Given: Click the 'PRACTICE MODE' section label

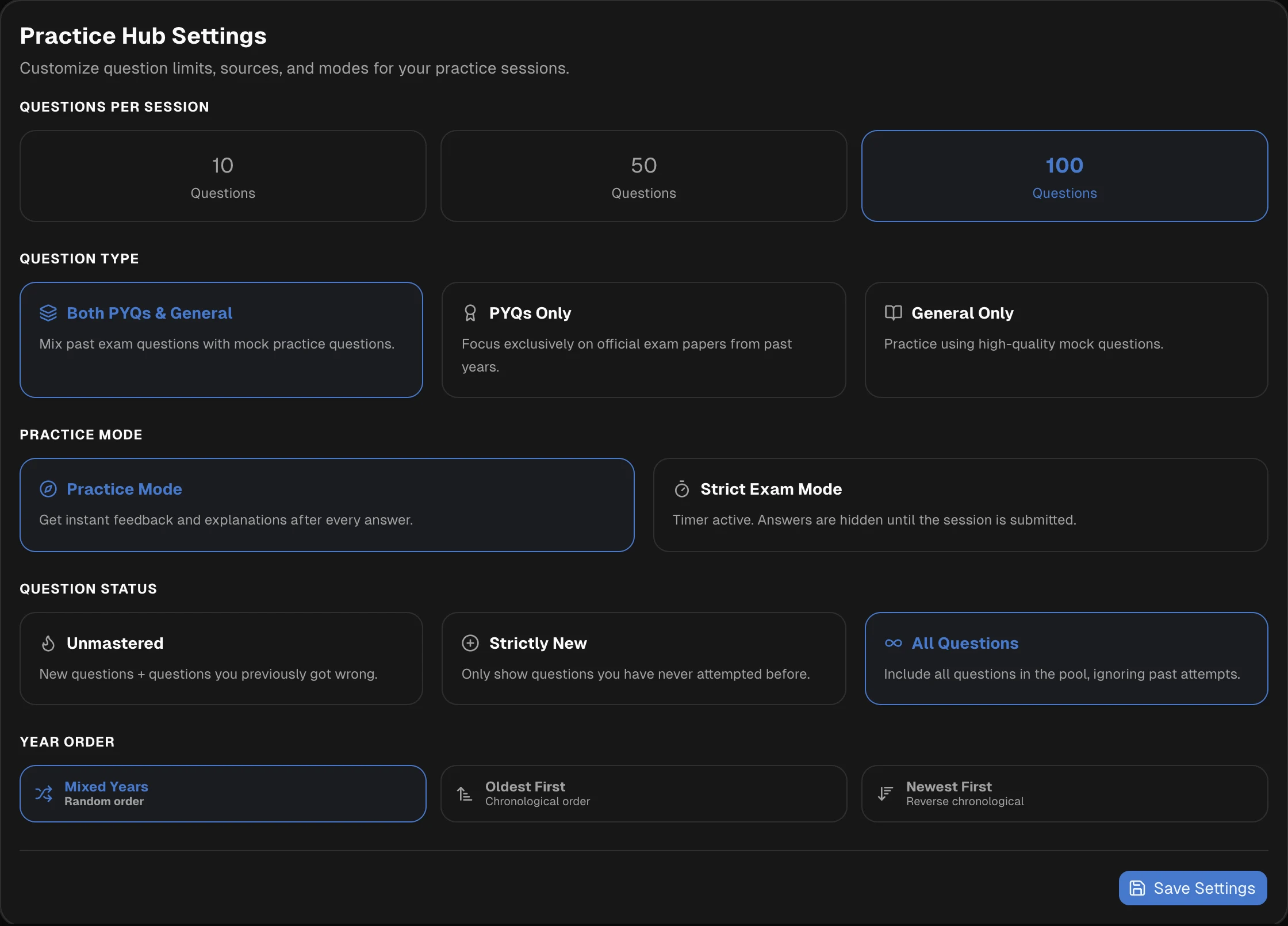Looking at the screenshot, I should point(81,435).
